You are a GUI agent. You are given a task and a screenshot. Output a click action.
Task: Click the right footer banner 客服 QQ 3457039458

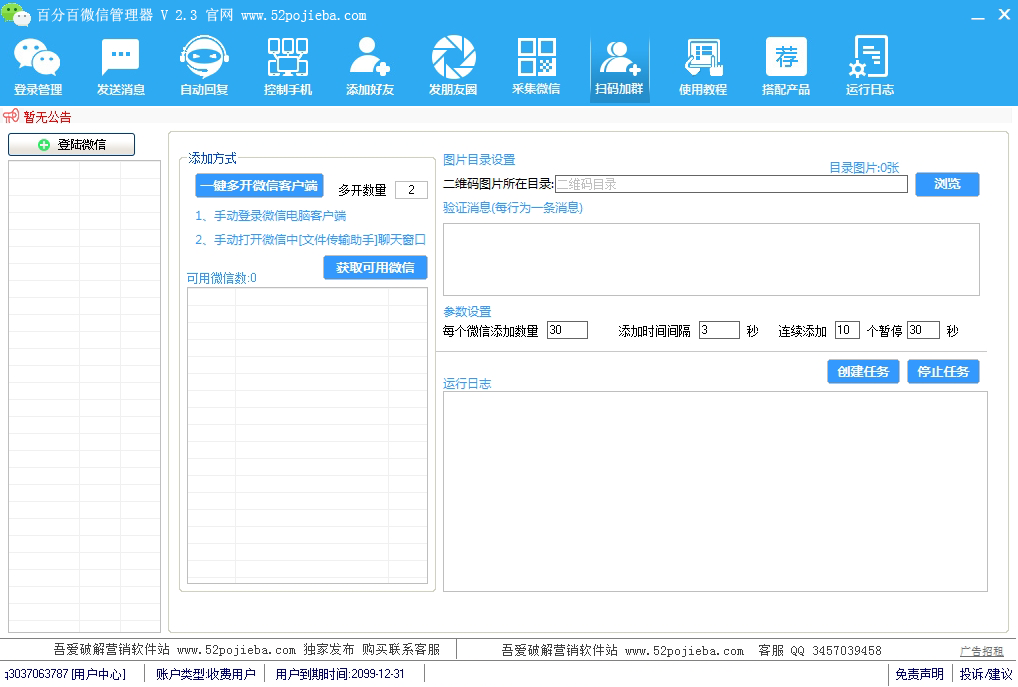tap(691, 651)
